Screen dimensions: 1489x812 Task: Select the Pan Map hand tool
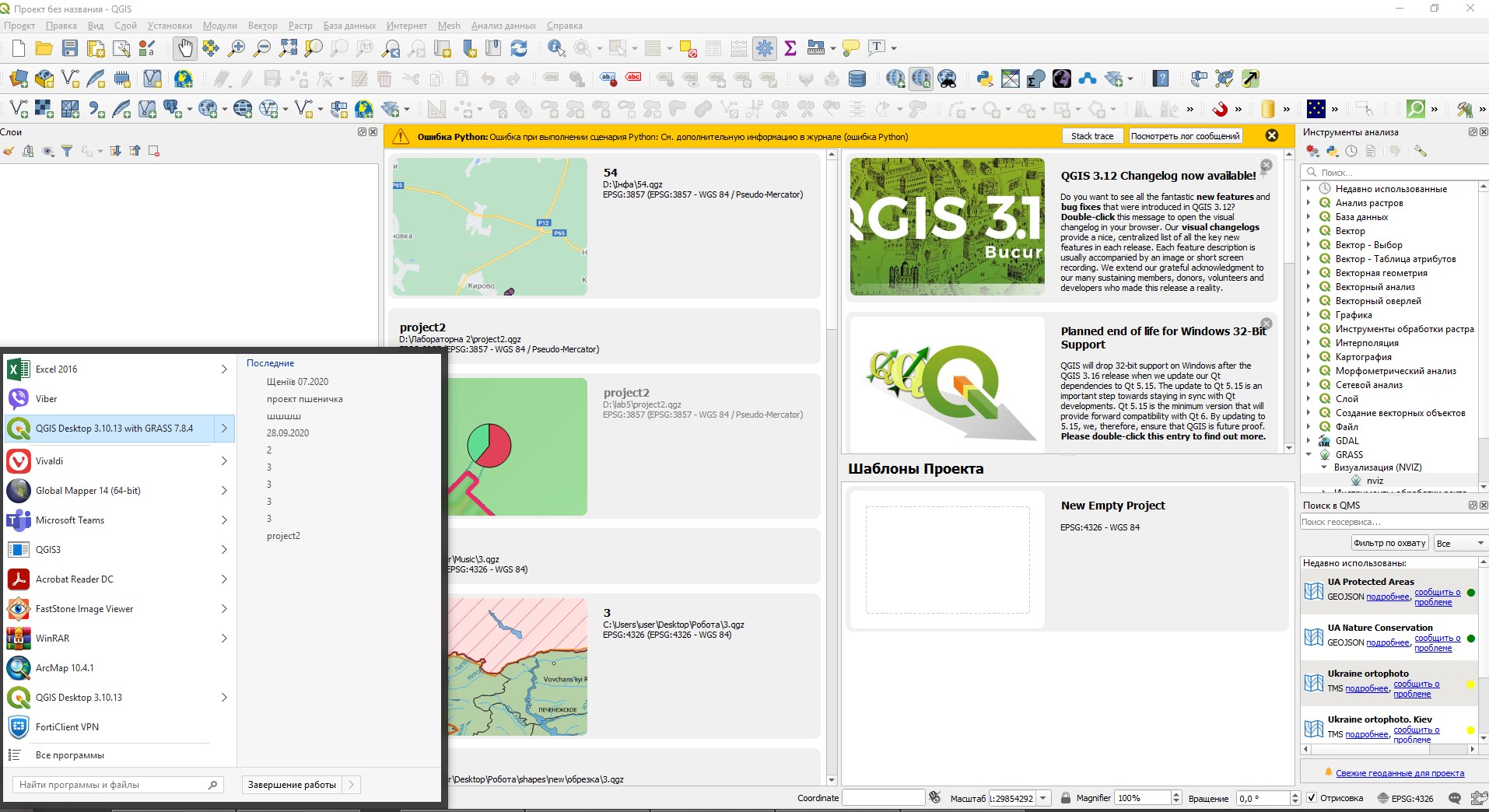click(x=184, y=48)
